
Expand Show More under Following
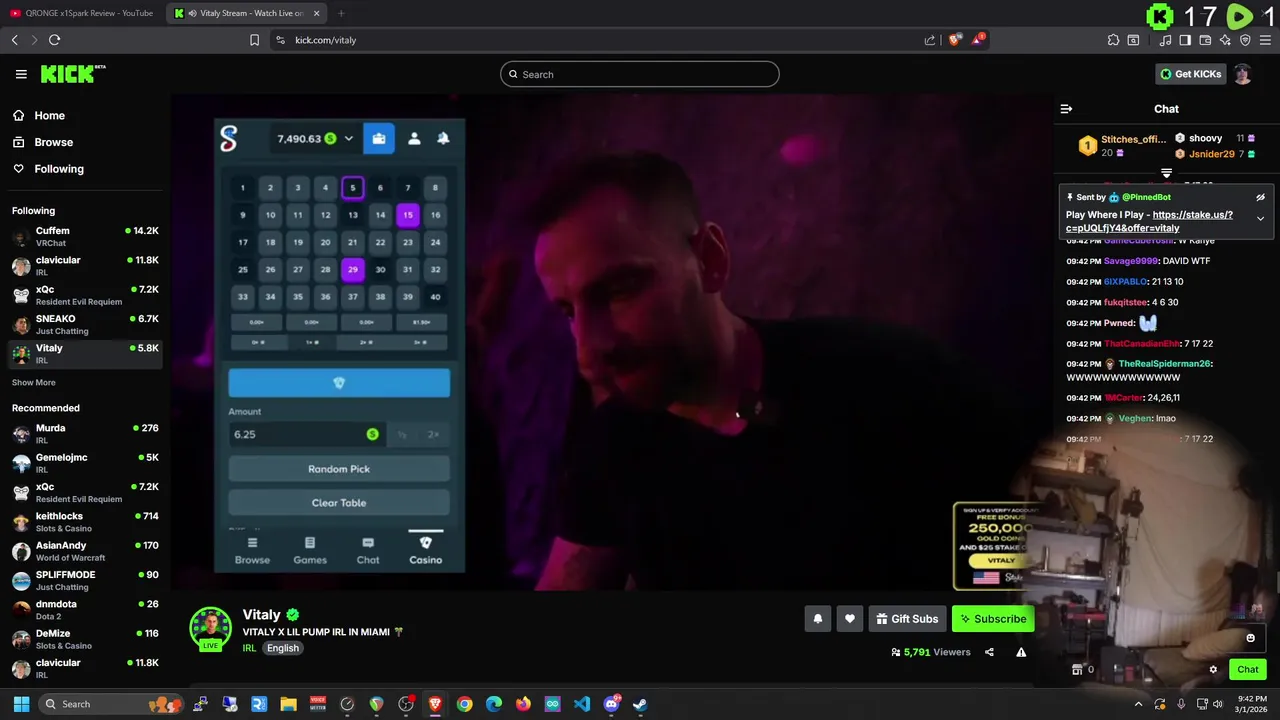[34, 382]
